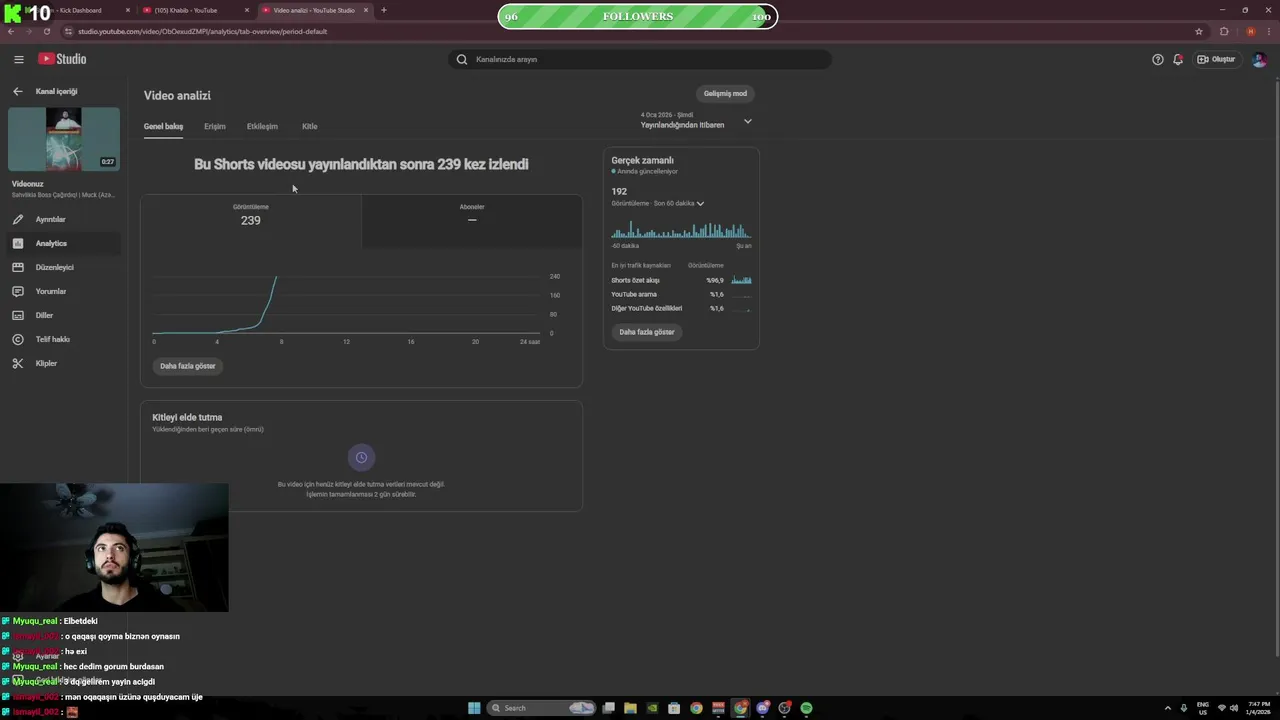Open the help question mark icon

click(1158, 59)
